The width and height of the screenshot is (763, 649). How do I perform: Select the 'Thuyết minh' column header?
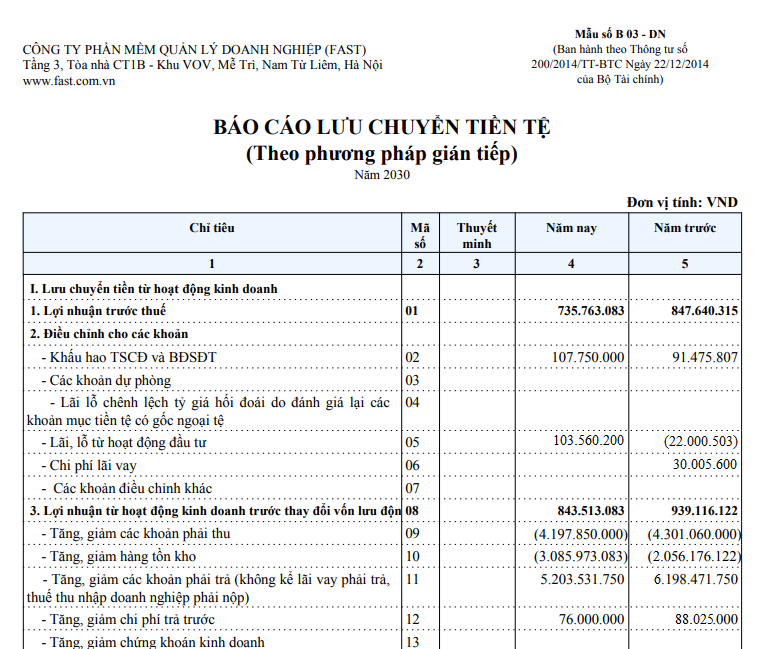point(476,235)
